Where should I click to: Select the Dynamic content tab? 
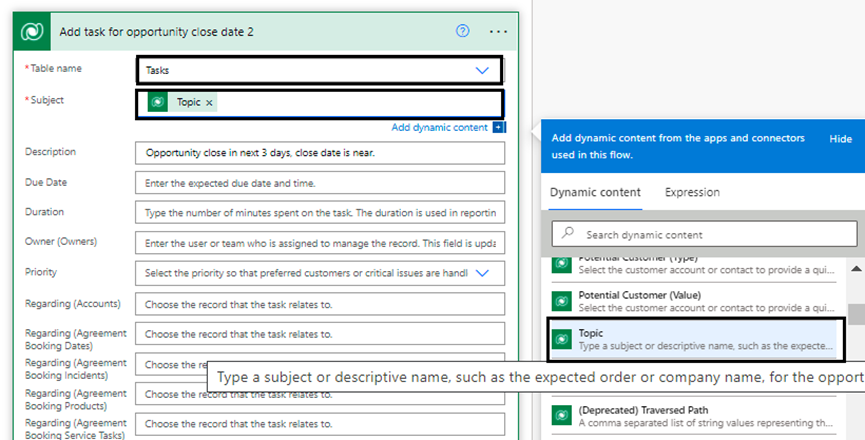[598, 192]
